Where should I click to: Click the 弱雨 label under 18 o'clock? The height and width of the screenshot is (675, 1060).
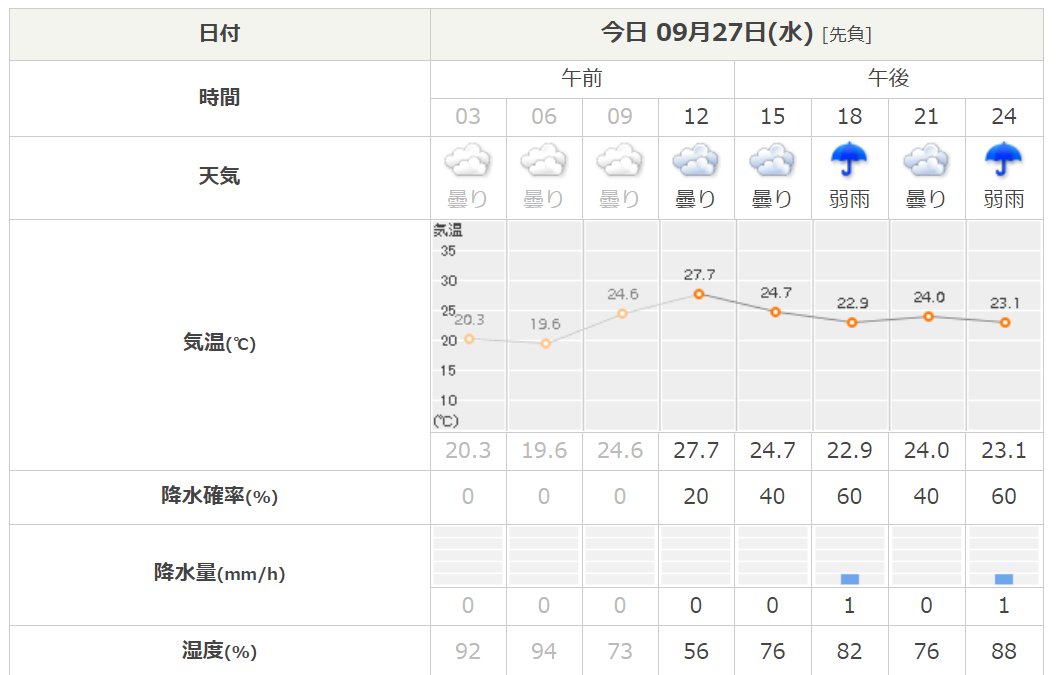pos(850,199)
